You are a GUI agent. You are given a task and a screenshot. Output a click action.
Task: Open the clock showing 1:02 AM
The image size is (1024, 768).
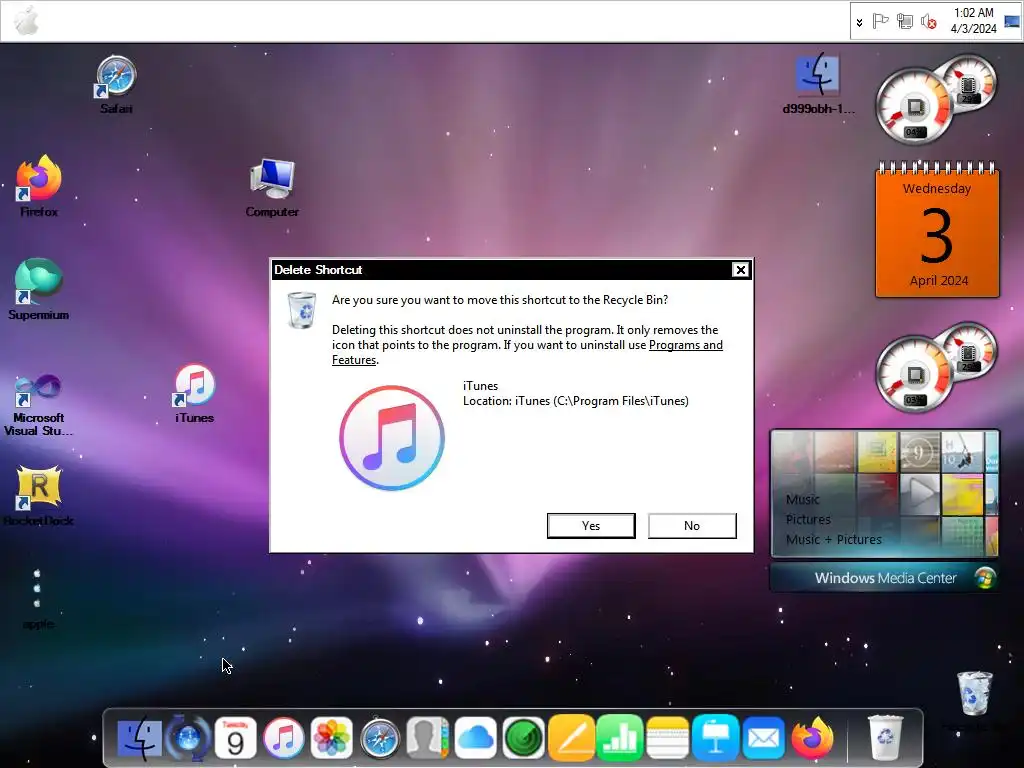tap(973, 21)
